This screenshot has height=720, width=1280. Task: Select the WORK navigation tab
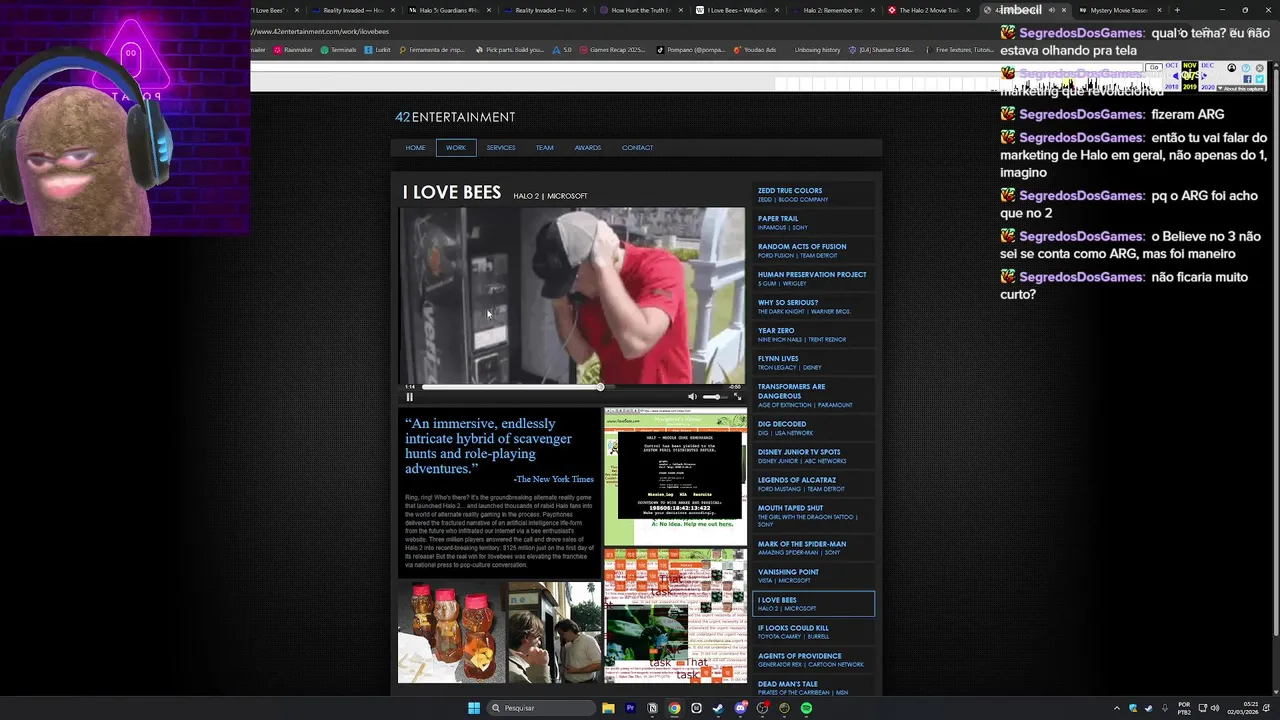456,148
